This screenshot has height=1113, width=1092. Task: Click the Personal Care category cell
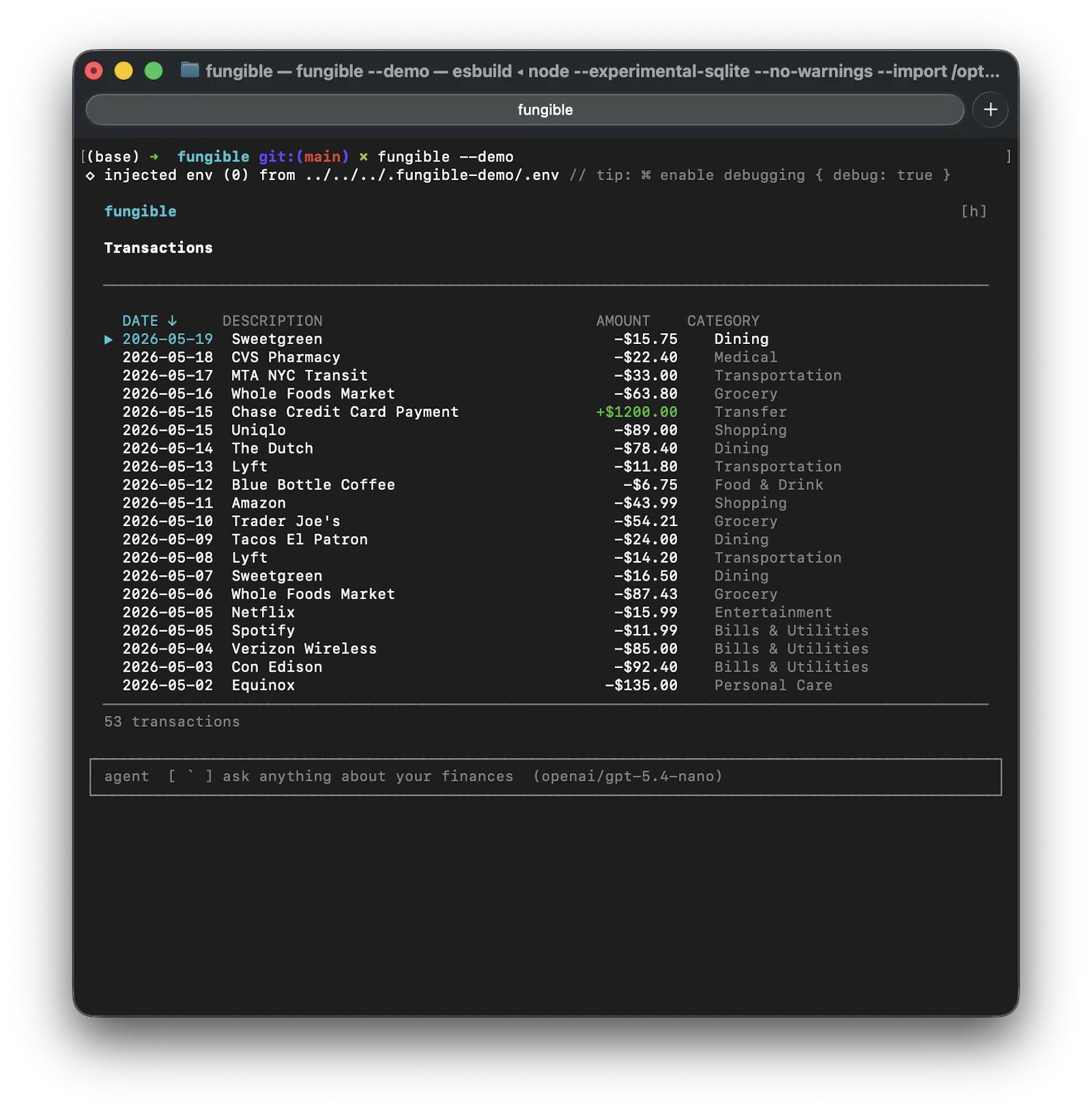tap(773, 684)
